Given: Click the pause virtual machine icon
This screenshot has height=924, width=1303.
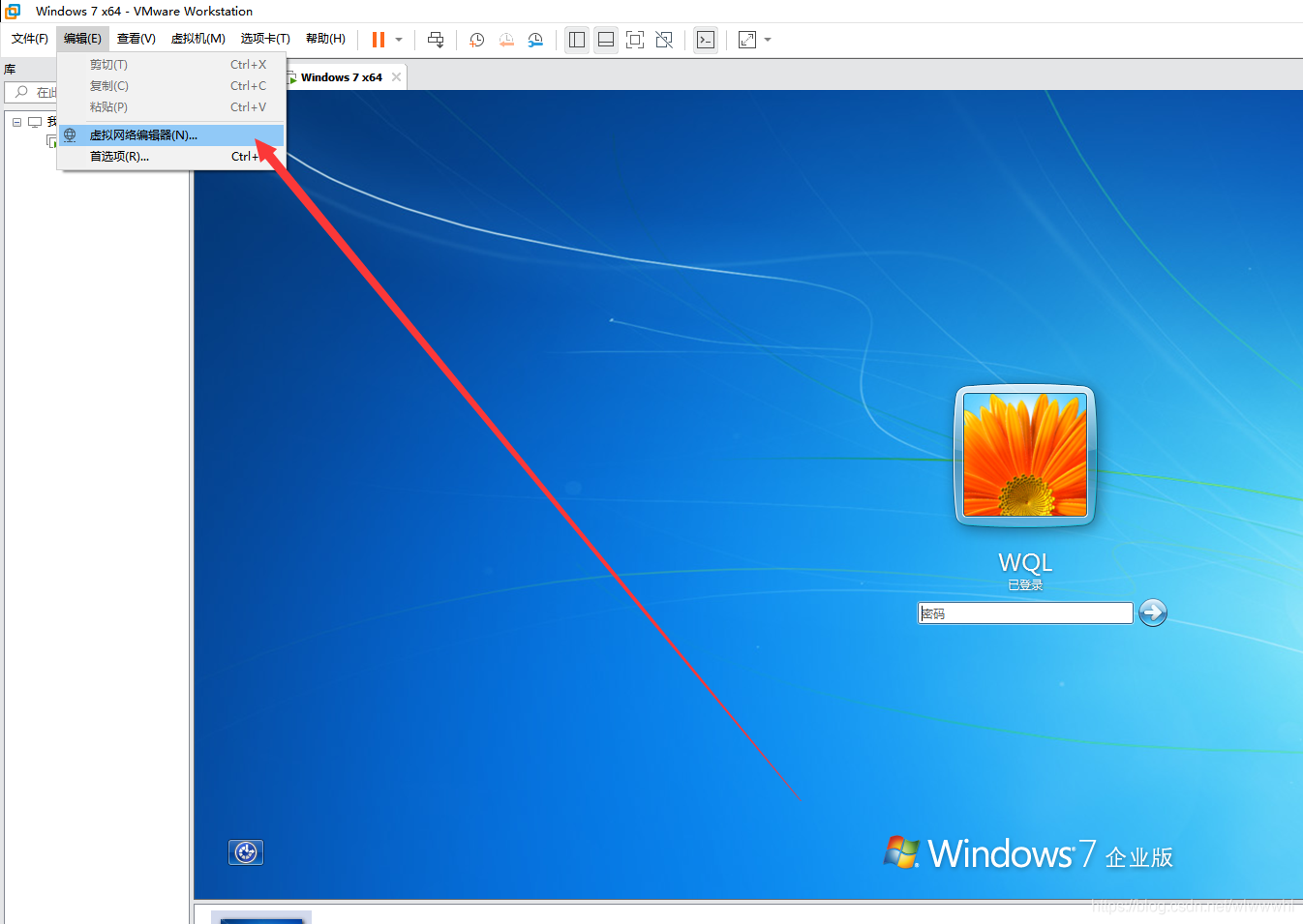Looking at the screenshot, I should pyautogui.click(x=379, y=40).
